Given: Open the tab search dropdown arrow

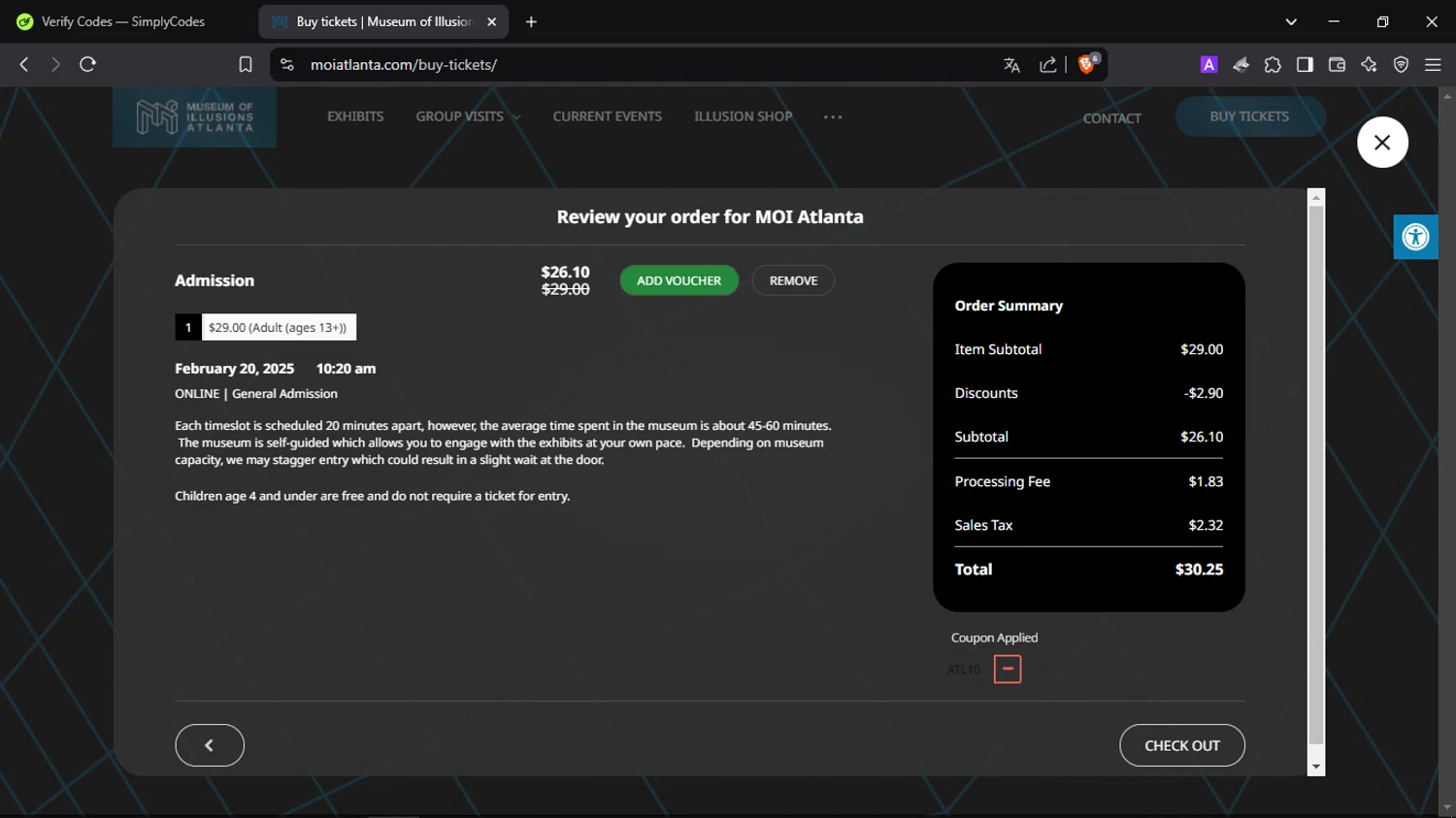Looking at the screenshot, I should 1291,21.
